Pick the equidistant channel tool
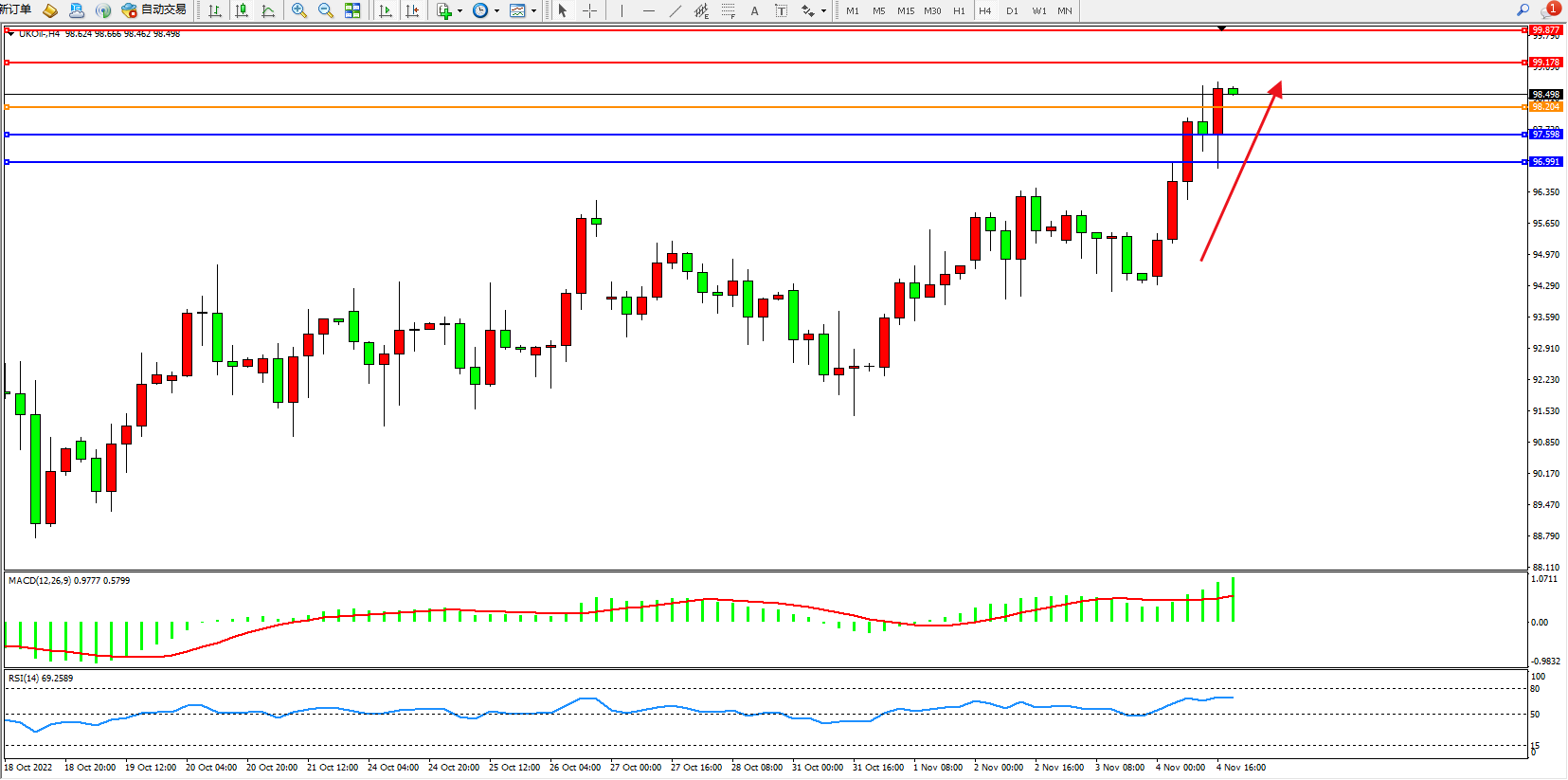Screen dimensions: 1568x780 701,10
